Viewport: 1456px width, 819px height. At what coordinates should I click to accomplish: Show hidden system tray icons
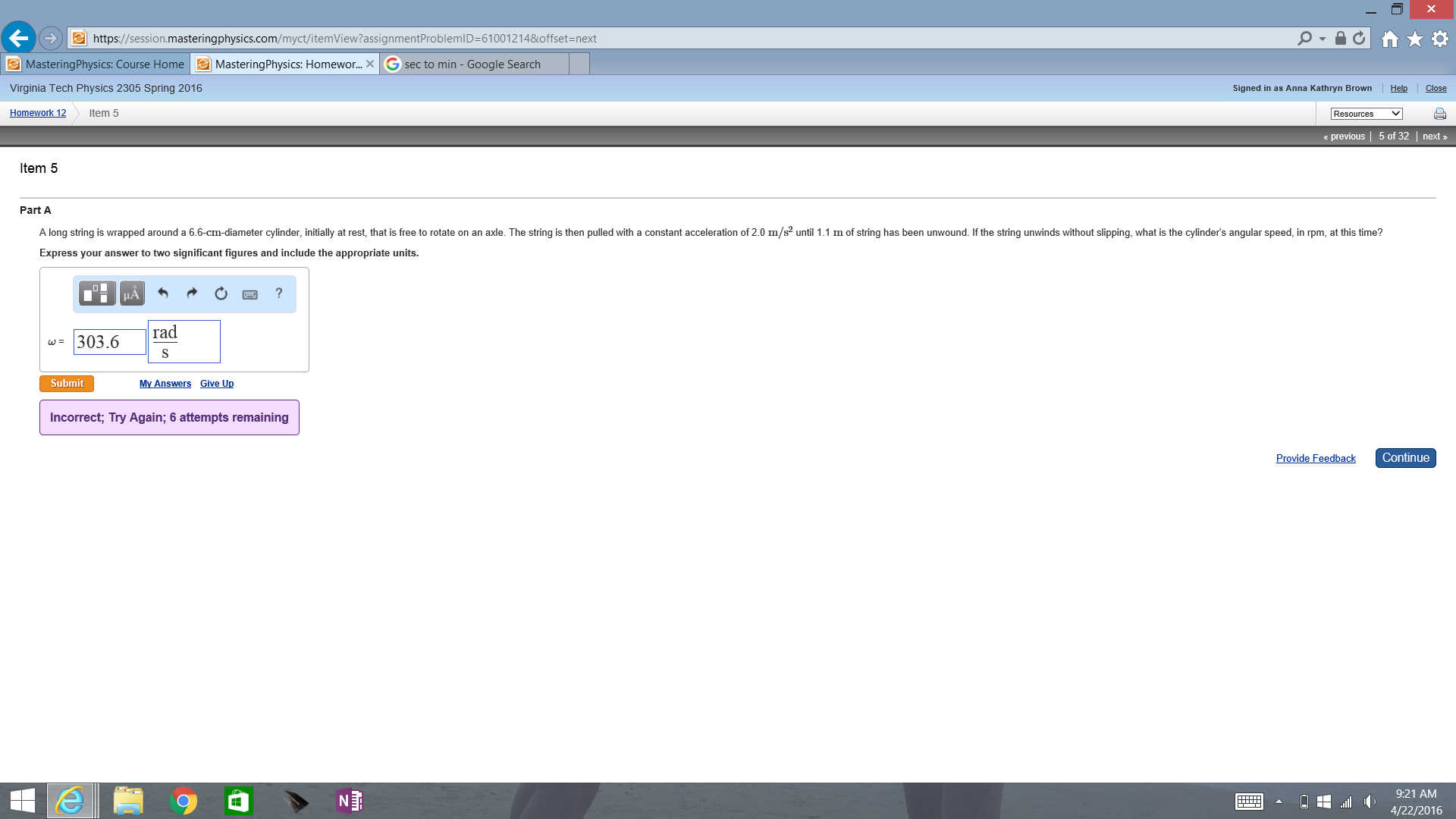coord(1279,802)
